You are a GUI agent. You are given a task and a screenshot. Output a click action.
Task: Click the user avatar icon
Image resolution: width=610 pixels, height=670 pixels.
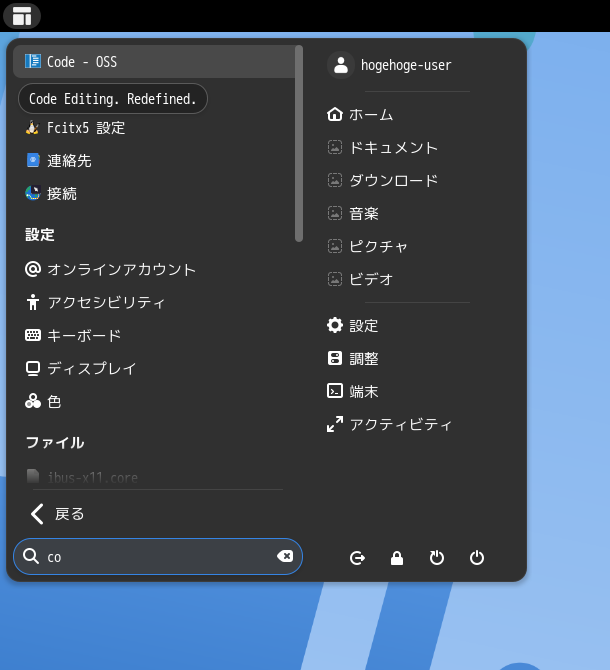tap(341, 65)
